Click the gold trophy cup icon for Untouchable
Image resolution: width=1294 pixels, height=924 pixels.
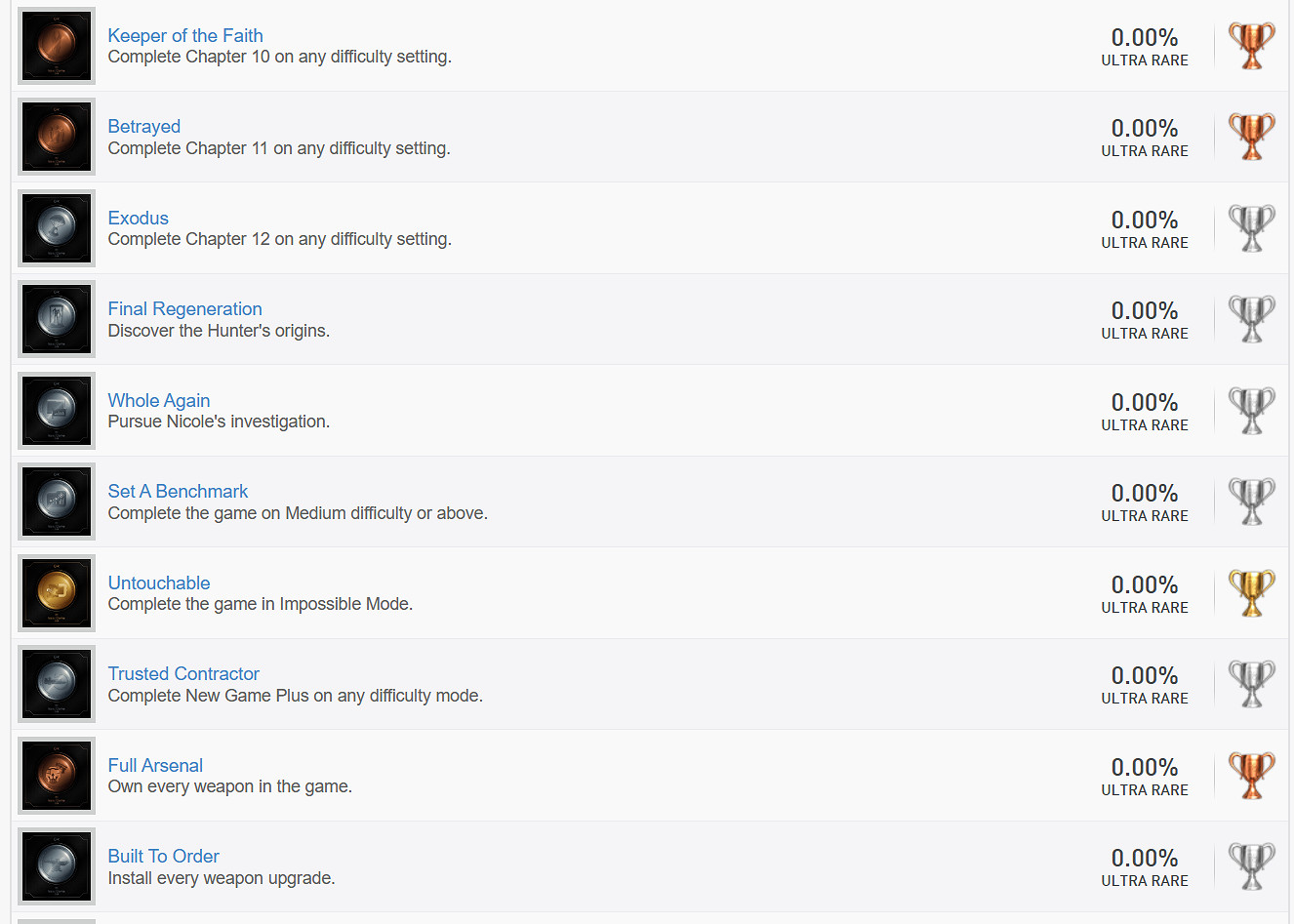tap(1251, 592)
